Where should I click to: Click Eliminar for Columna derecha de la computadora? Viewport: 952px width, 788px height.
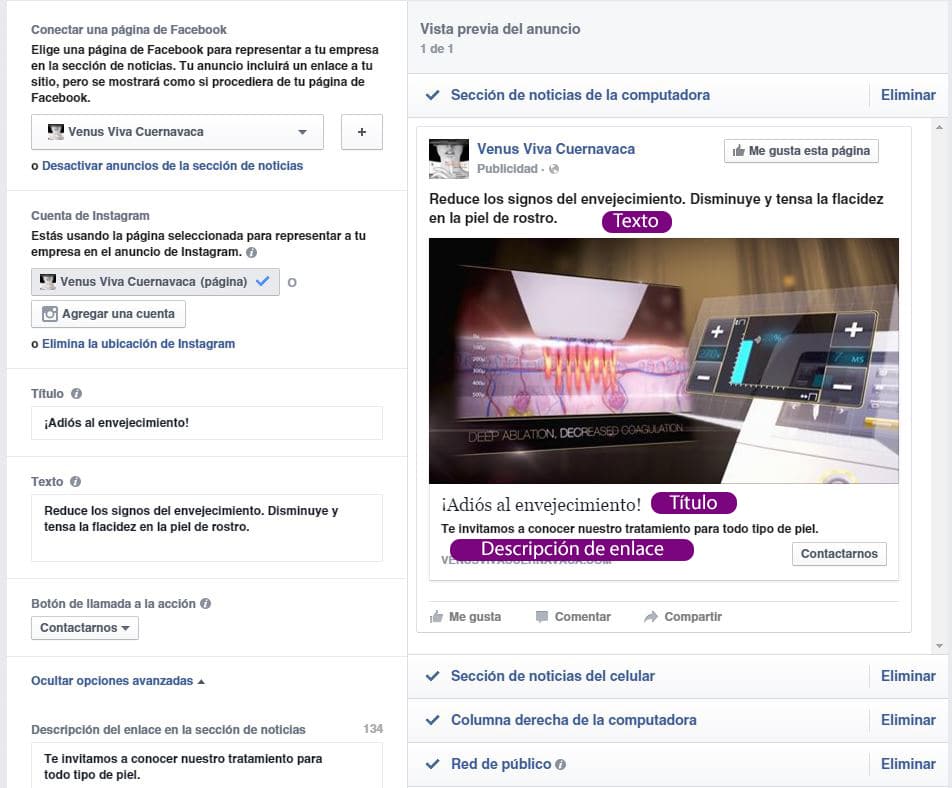pos(908,720)
